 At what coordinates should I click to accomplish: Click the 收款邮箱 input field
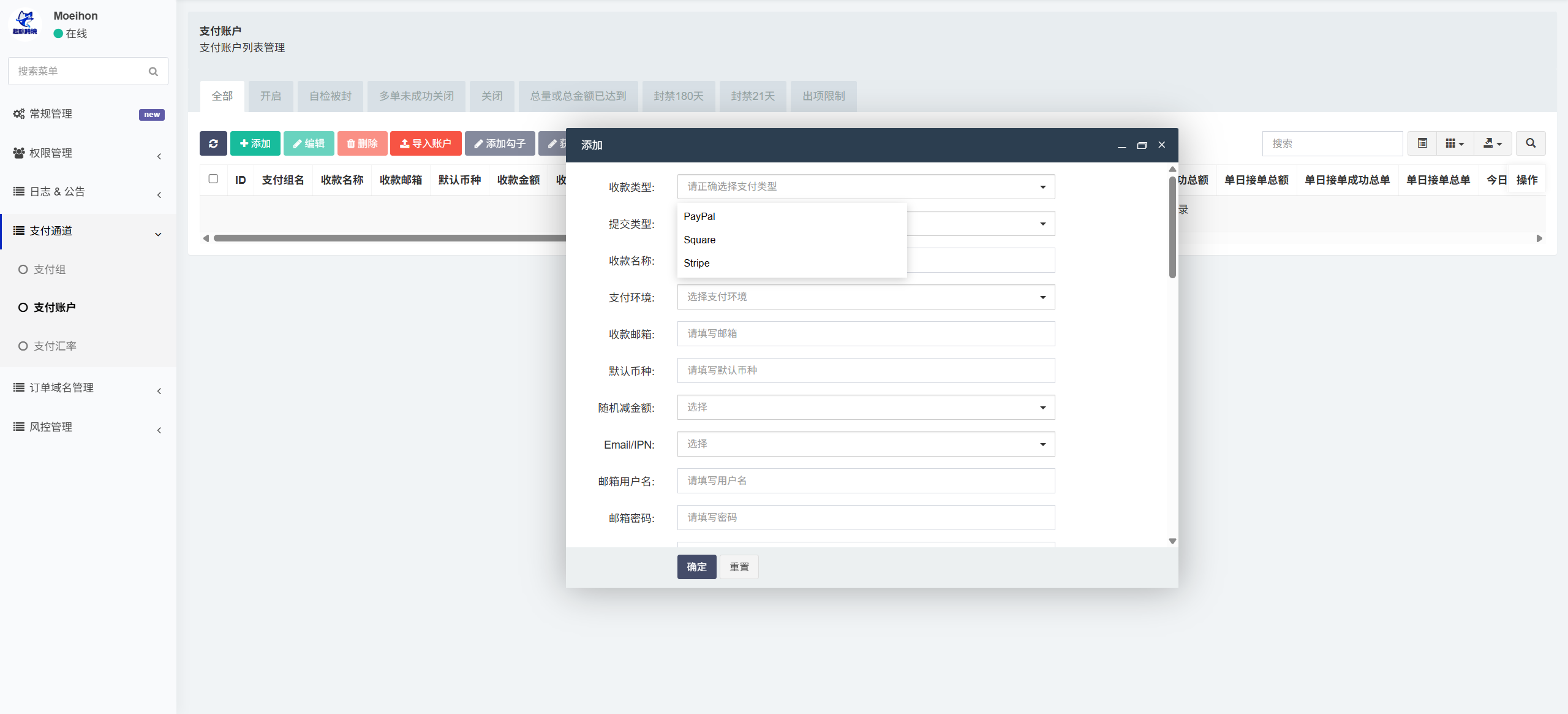tap(866, 334)
